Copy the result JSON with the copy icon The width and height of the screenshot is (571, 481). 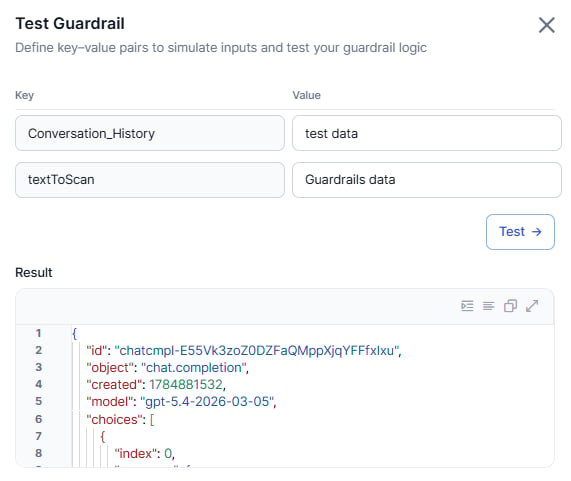click(x=510, y=306)
